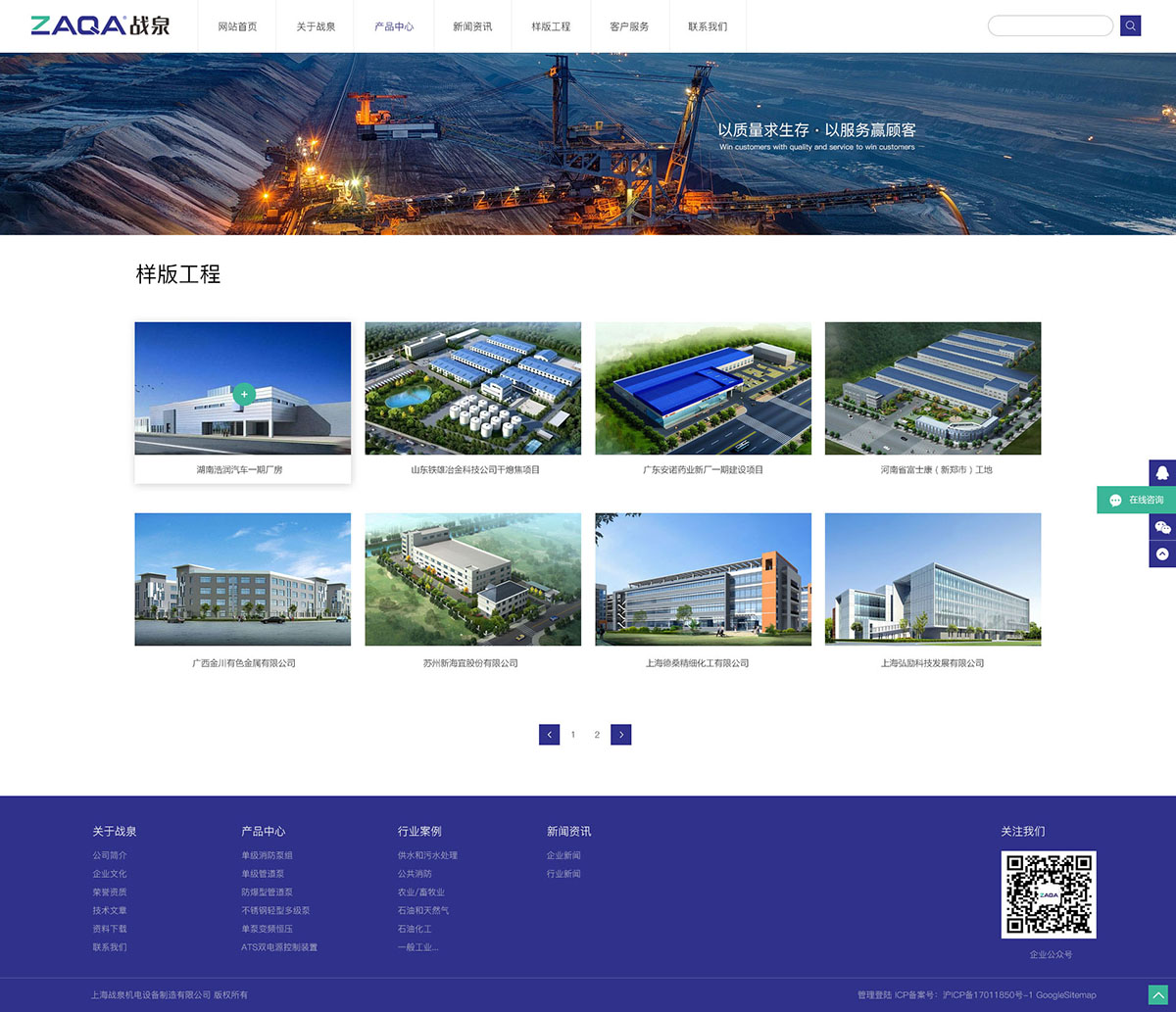This screenshot has height=1012, width=1176.
Task: Click the 在线咨询 chat button
Action: [1137, 500]
